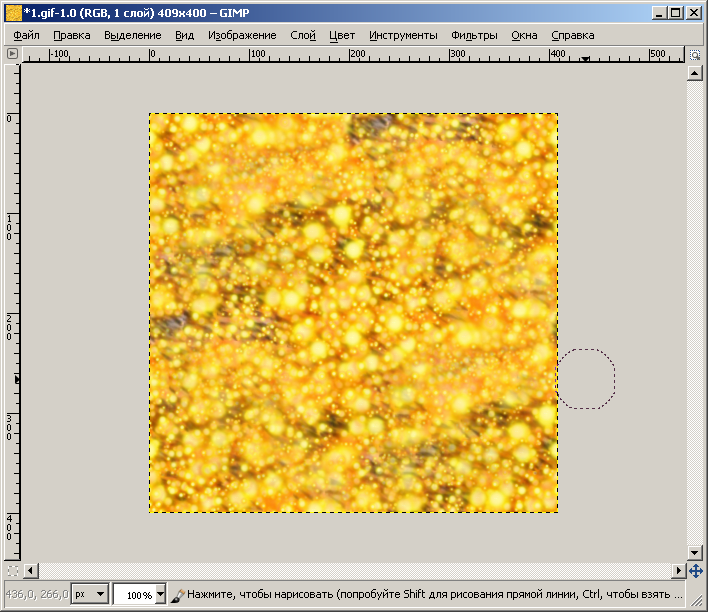Minimize the GIMP window

[659, 13]
